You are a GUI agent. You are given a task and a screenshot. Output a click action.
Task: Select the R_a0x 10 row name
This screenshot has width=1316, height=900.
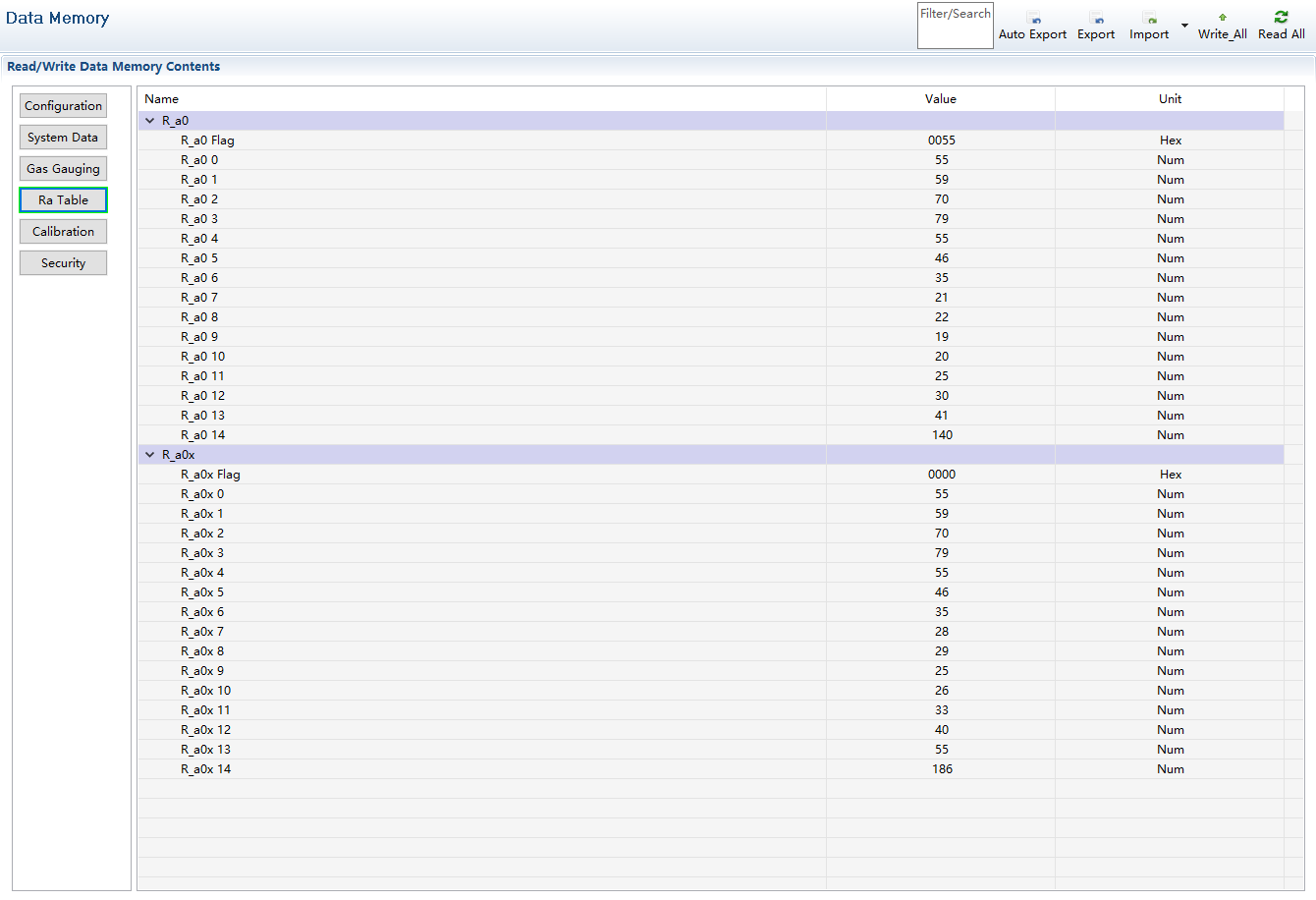206,691
